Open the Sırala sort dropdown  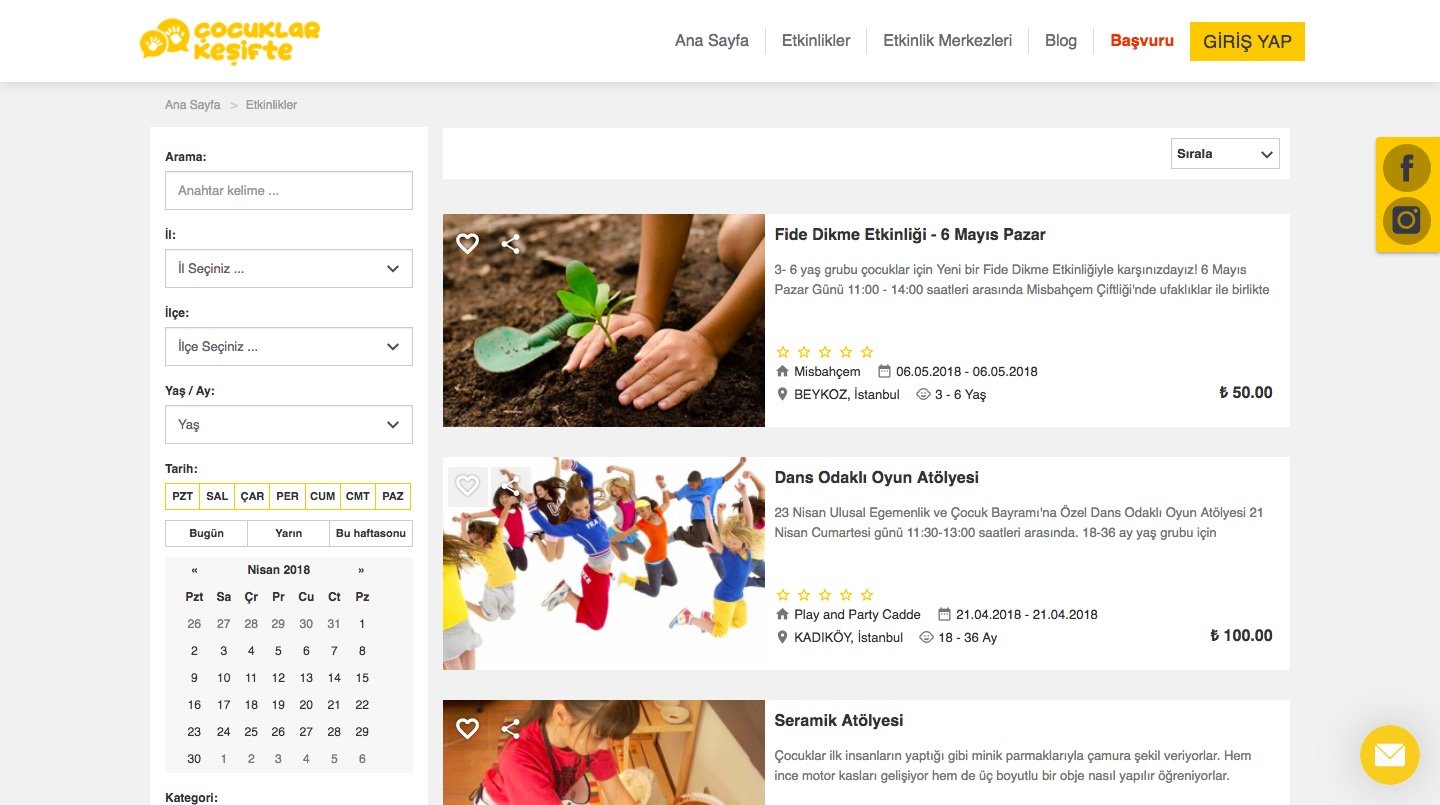[1225, 154]
